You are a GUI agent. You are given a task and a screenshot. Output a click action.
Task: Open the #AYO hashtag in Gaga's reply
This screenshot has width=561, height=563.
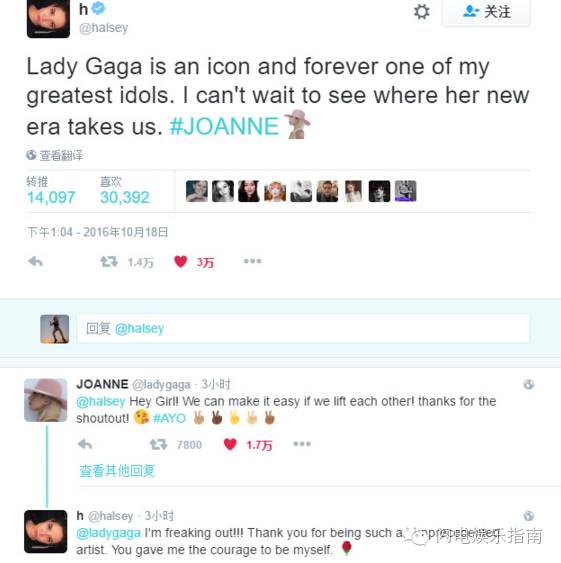pos(170,418)
